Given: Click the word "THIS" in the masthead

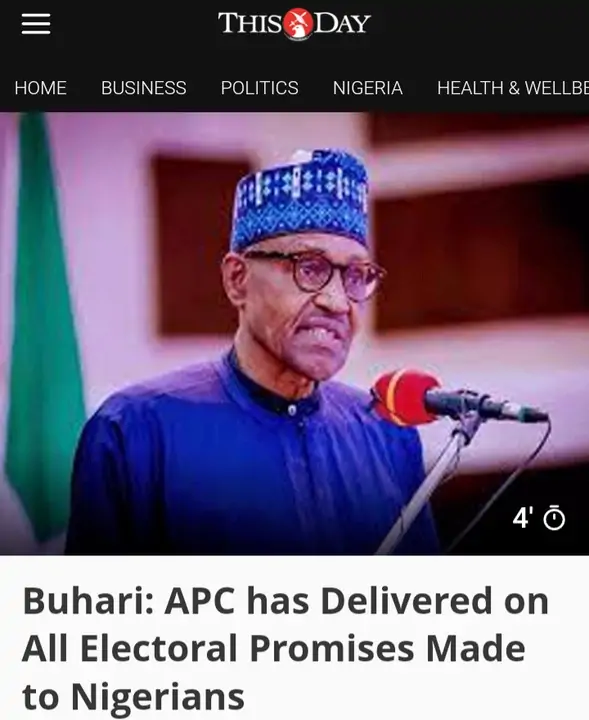Looking at the screenshot, I should [250, 23].
